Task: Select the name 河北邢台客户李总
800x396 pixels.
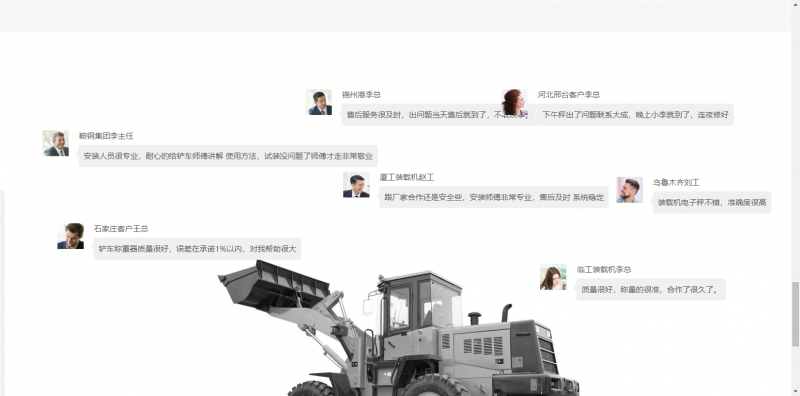Action: click(569, 95)
